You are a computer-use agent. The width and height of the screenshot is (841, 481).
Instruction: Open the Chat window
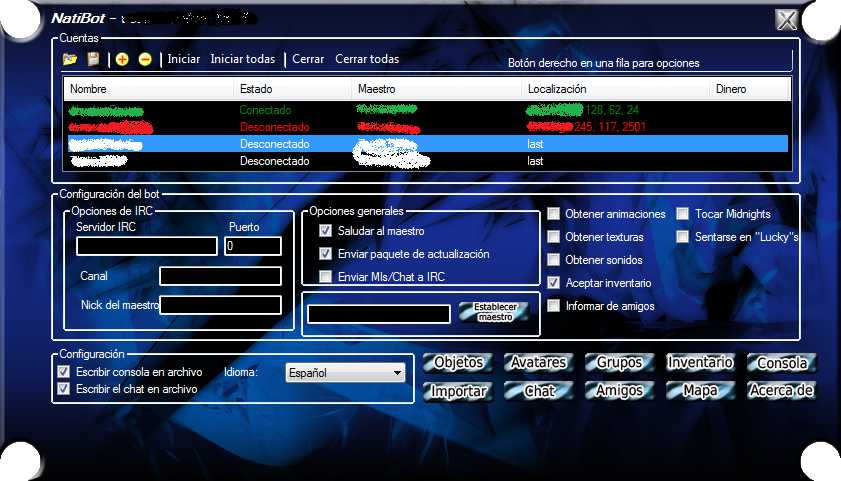pyautogui.click(x=538, y=391)
